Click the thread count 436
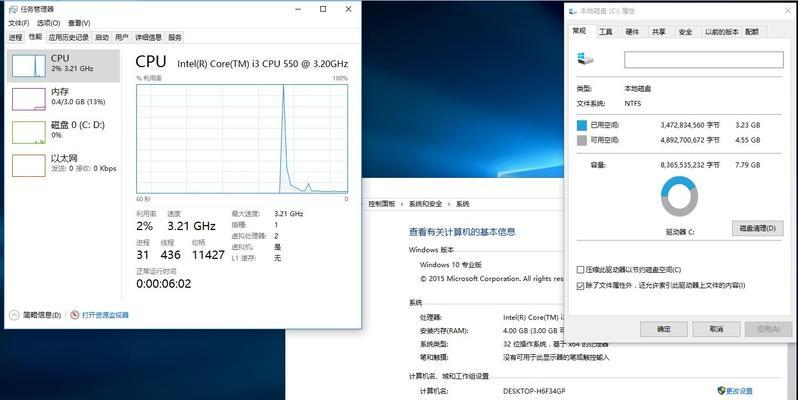Screen dimensions: 798x400 (x=170, y=255)
